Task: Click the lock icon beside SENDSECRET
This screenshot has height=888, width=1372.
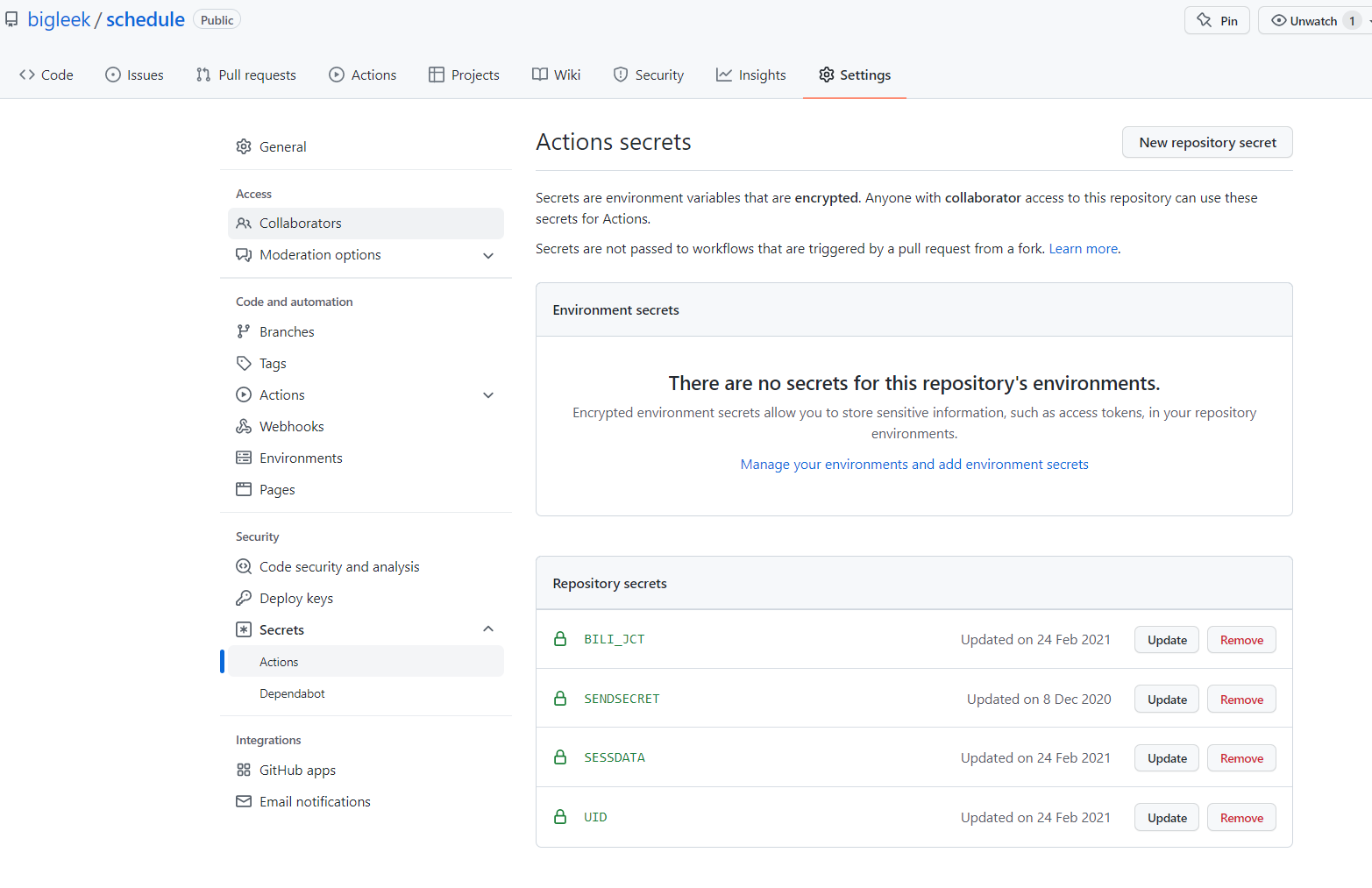Action: click(560, 699)
